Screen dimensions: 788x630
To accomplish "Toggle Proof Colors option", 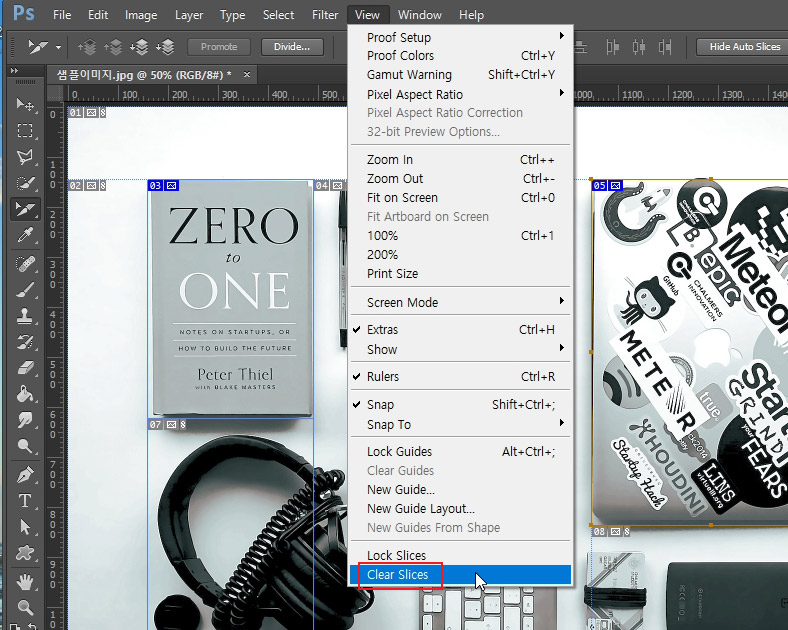I will [460, 56].
